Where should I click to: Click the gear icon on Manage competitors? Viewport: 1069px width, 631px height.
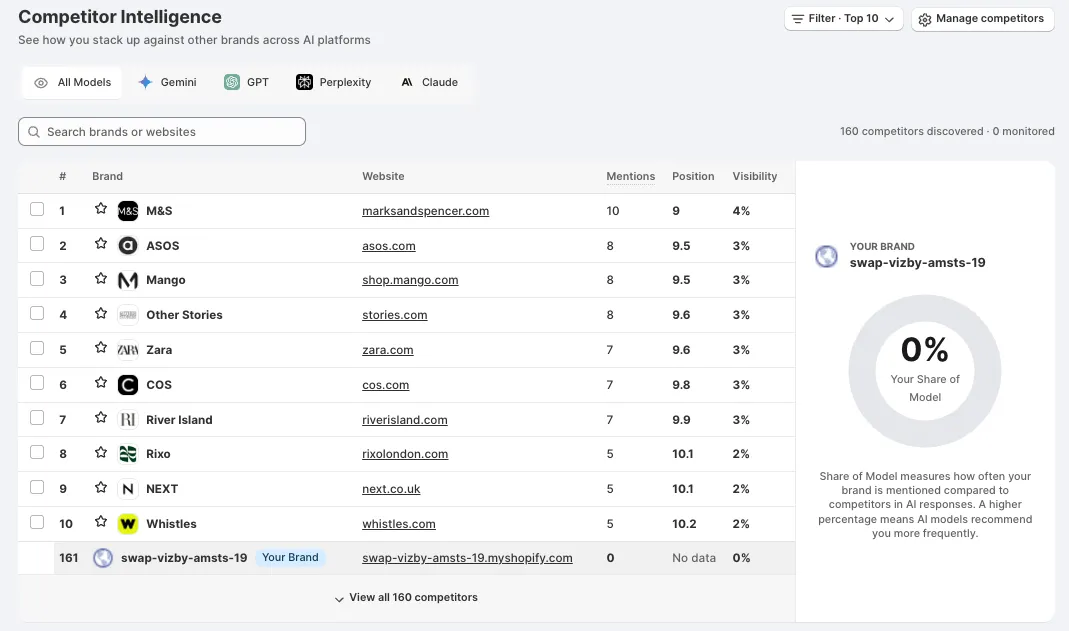click(924, 20)
